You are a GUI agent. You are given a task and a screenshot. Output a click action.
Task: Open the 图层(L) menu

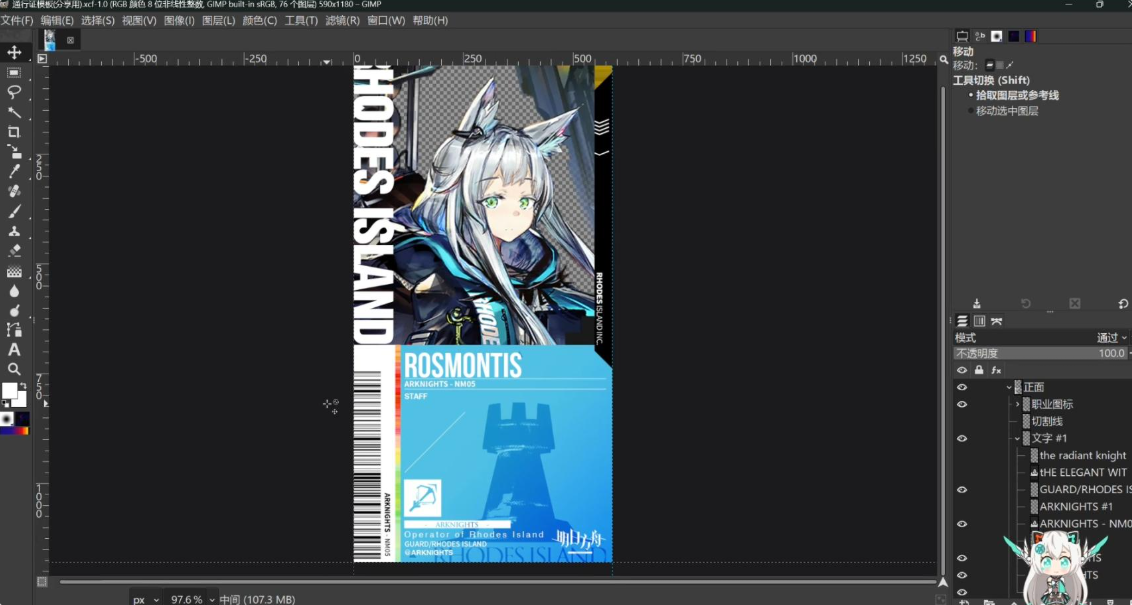219,20
